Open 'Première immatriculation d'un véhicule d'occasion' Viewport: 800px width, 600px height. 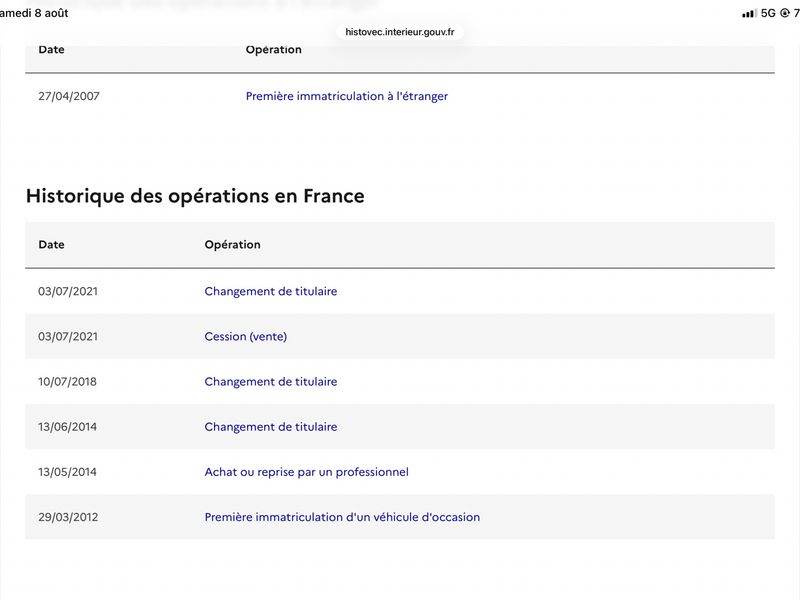point(342,517)
